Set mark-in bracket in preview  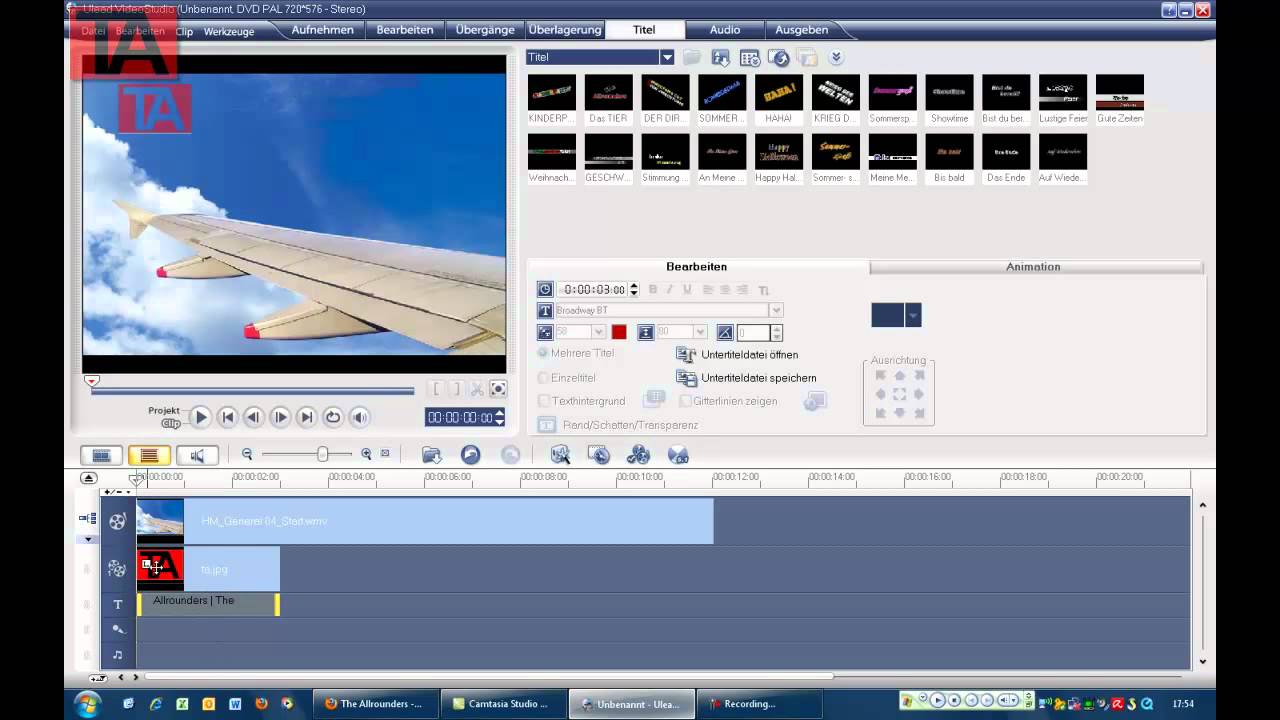[x=436, y=389]
